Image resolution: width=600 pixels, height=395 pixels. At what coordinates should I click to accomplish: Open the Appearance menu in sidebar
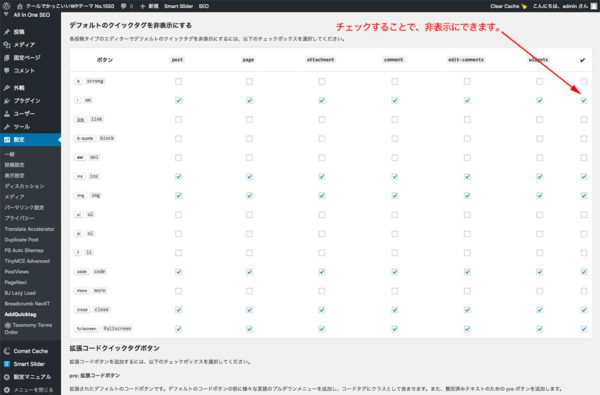pos(30,88)
